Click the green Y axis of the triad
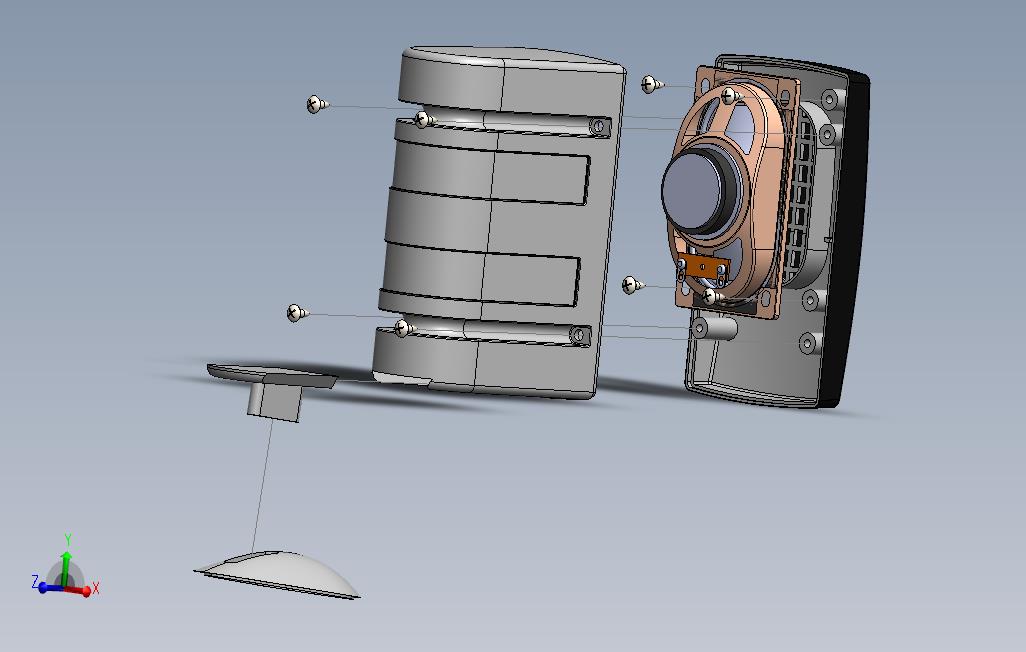The image size is (1026, 652). coord(66,562)
